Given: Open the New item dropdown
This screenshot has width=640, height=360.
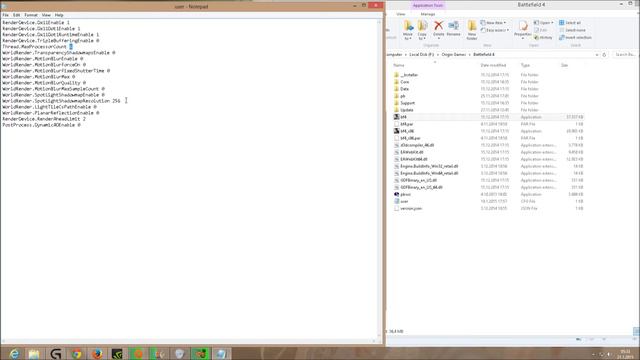Looking at the screenshot, I should point(493,23).
